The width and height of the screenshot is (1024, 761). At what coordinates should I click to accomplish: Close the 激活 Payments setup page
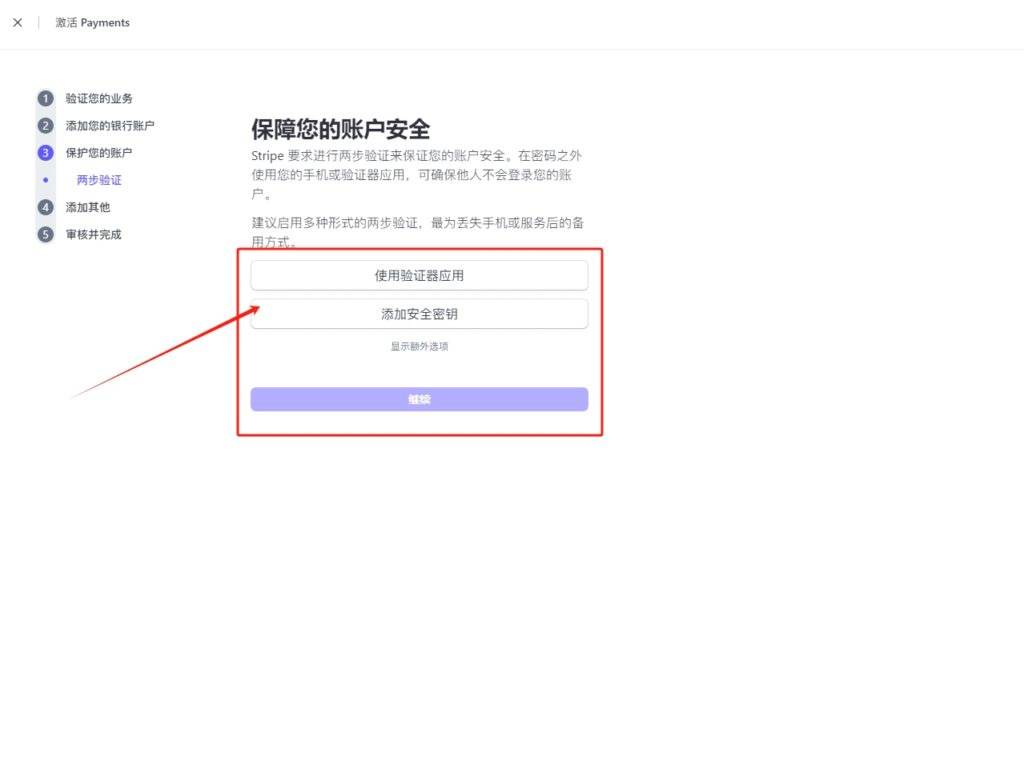click(x=18, y=22)
